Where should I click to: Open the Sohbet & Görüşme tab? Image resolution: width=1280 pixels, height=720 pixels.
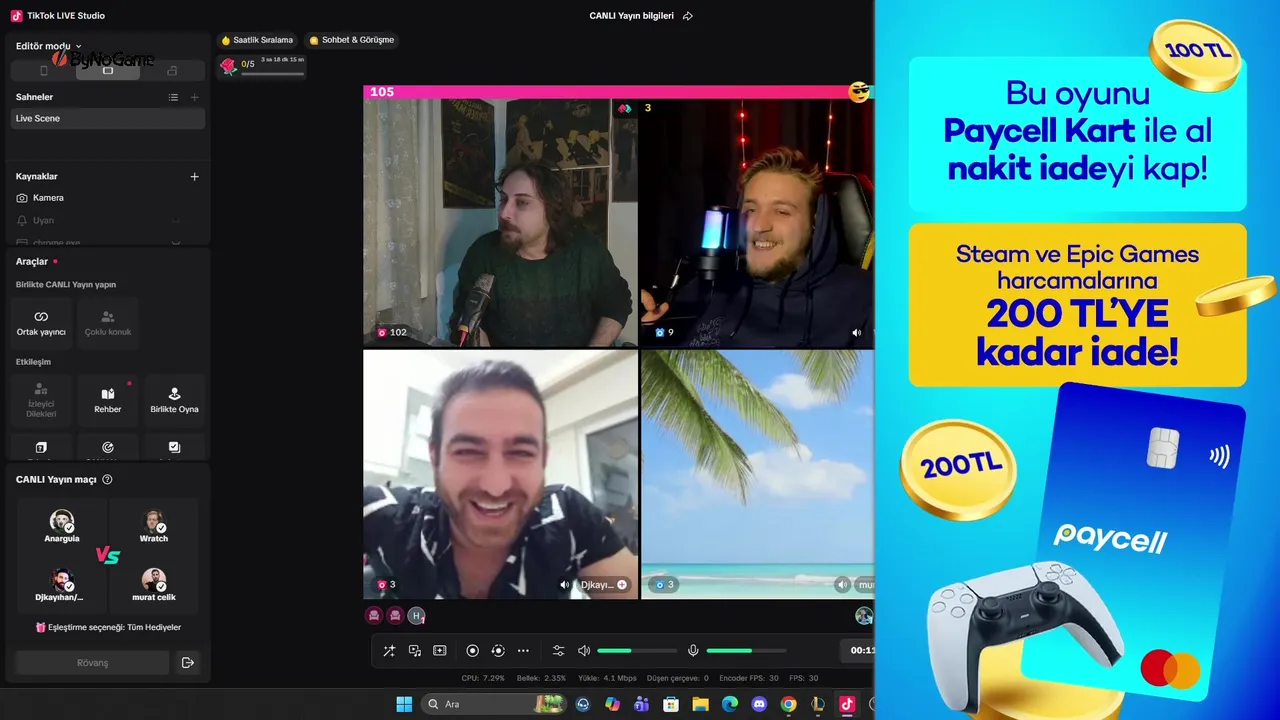352,40
